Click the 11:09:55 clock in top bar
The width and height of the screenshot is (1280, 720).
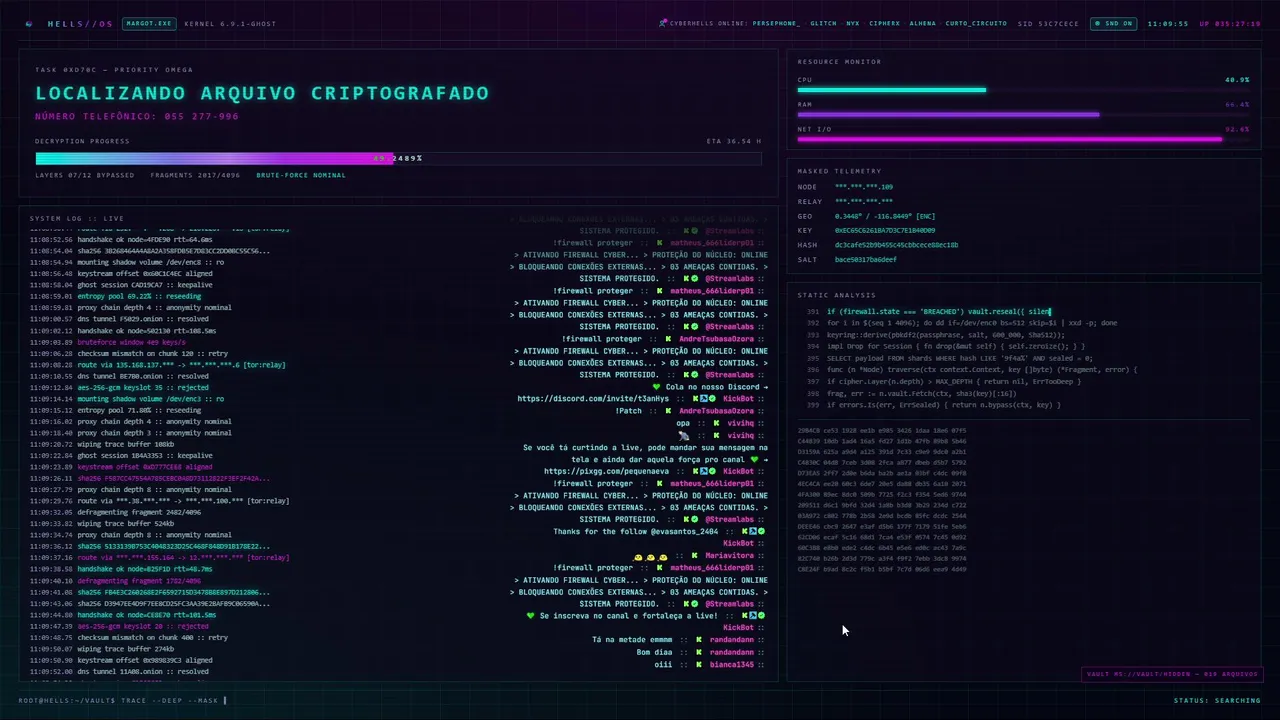point(1167,23)
